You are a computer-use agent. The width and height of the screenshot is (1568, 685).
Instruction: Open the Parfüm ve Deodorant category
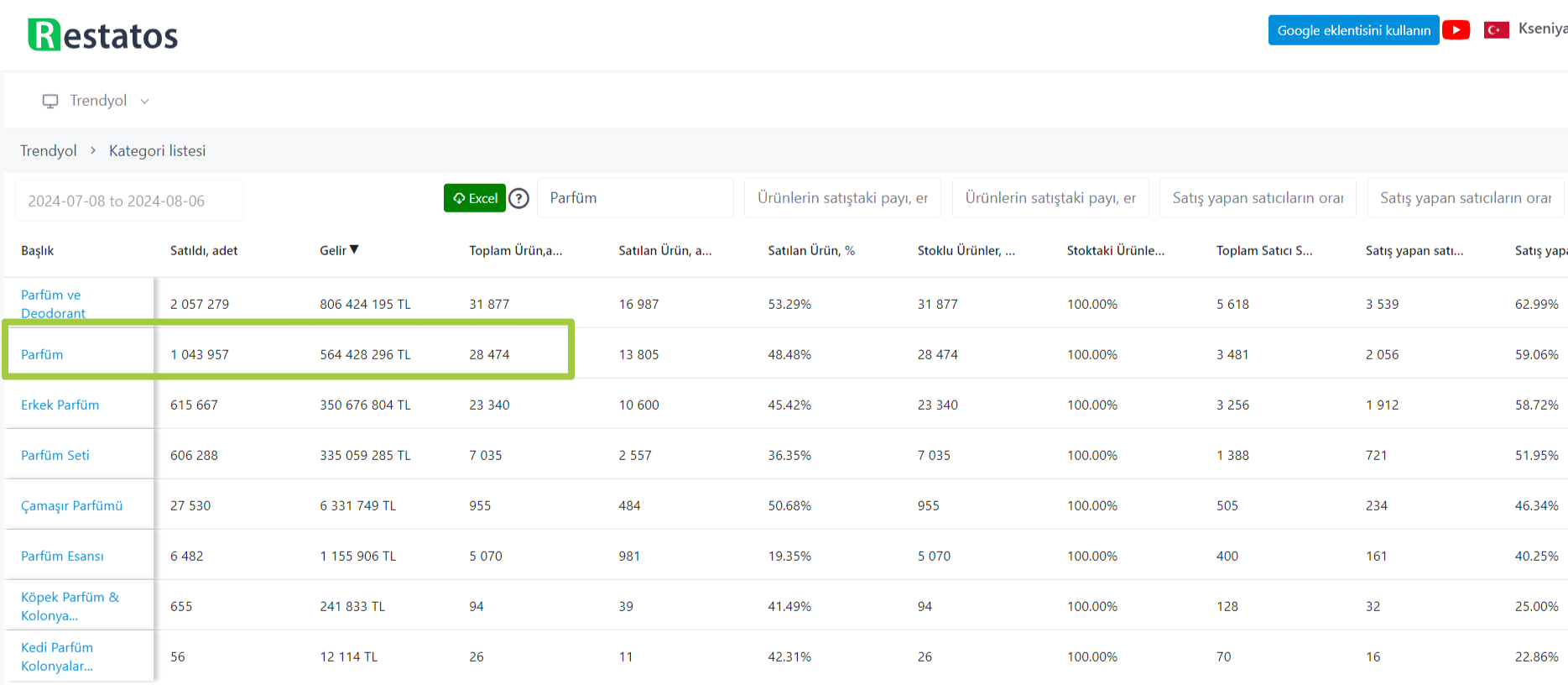point(53,304)
